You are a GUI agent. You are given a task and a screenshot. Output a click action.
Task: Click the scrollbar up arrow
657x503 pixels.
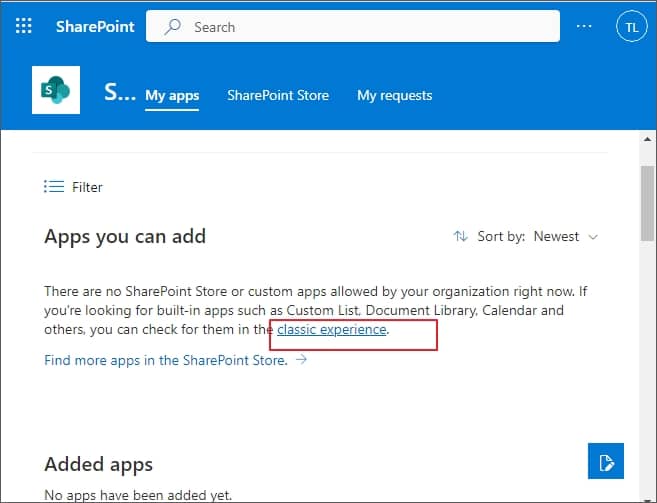[x=647, y=139]
